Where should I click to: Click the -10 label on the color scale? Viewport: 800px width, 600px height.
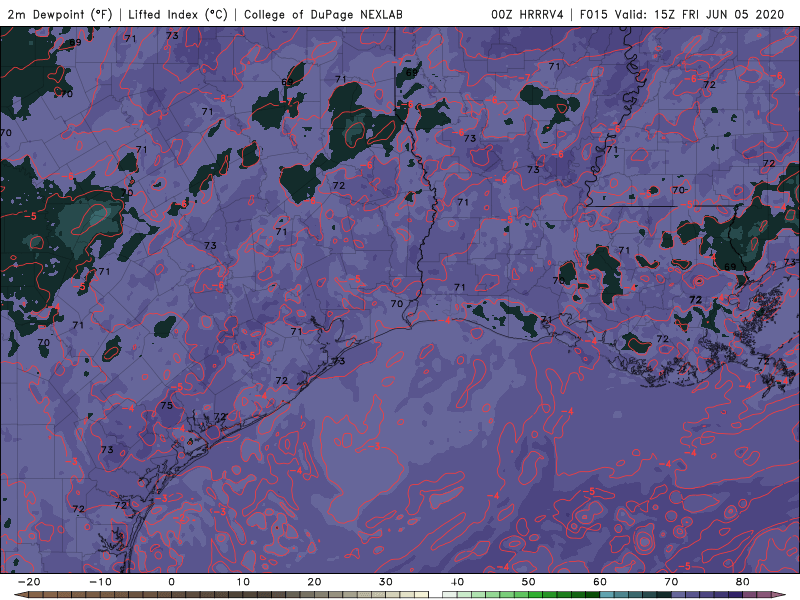[100, 582]
